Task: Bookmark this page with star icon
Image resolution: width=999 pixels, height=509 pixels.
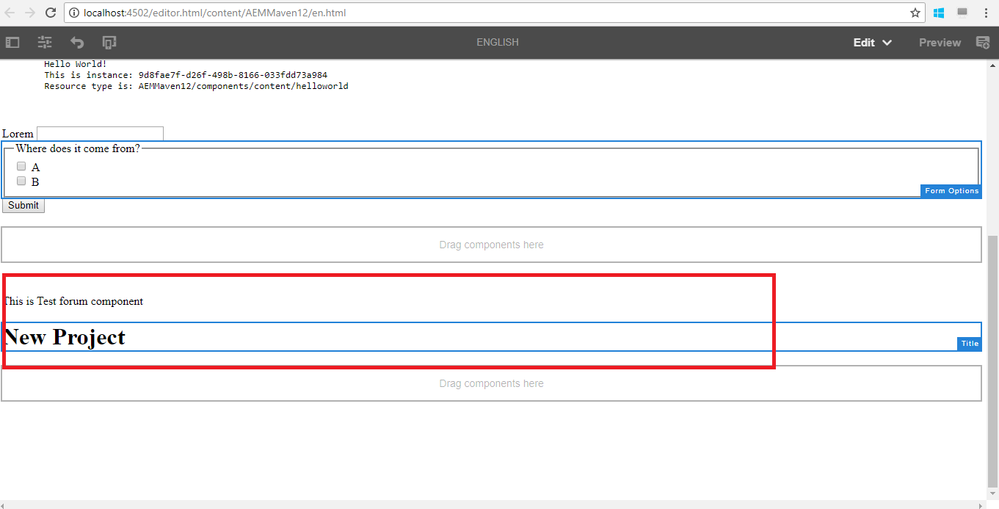Action: pyautogui.click(x=915, y=13)
